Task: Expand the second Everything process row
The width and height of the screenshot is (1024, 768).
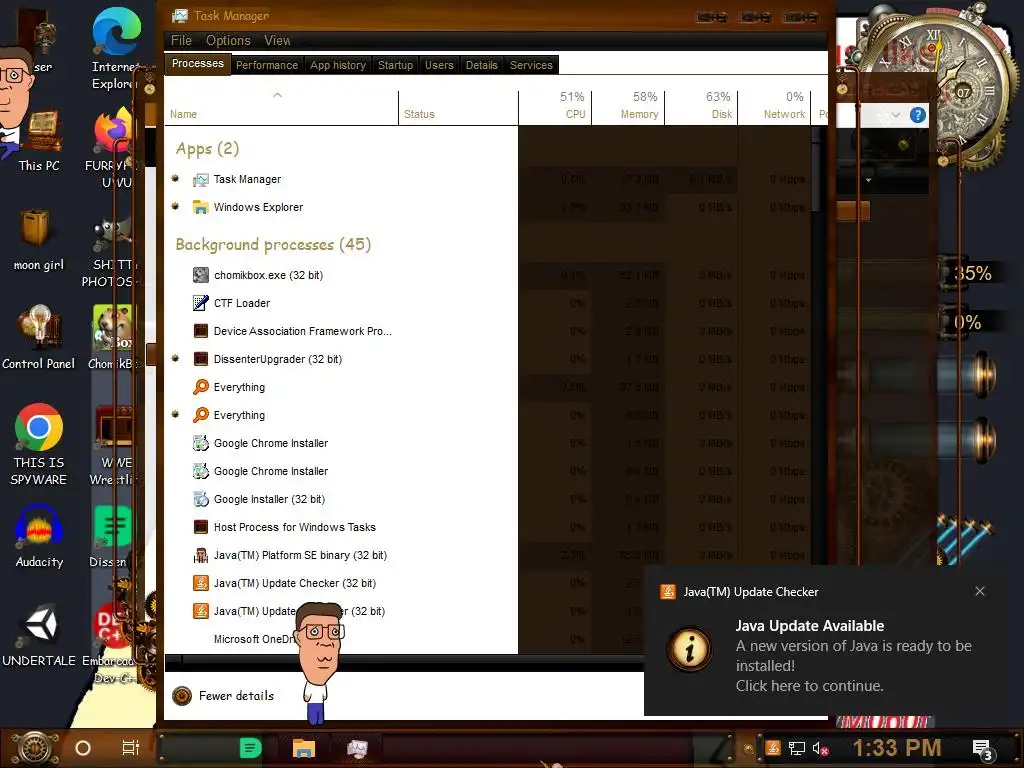Action: pyautogui.click(x=175, y=414)
